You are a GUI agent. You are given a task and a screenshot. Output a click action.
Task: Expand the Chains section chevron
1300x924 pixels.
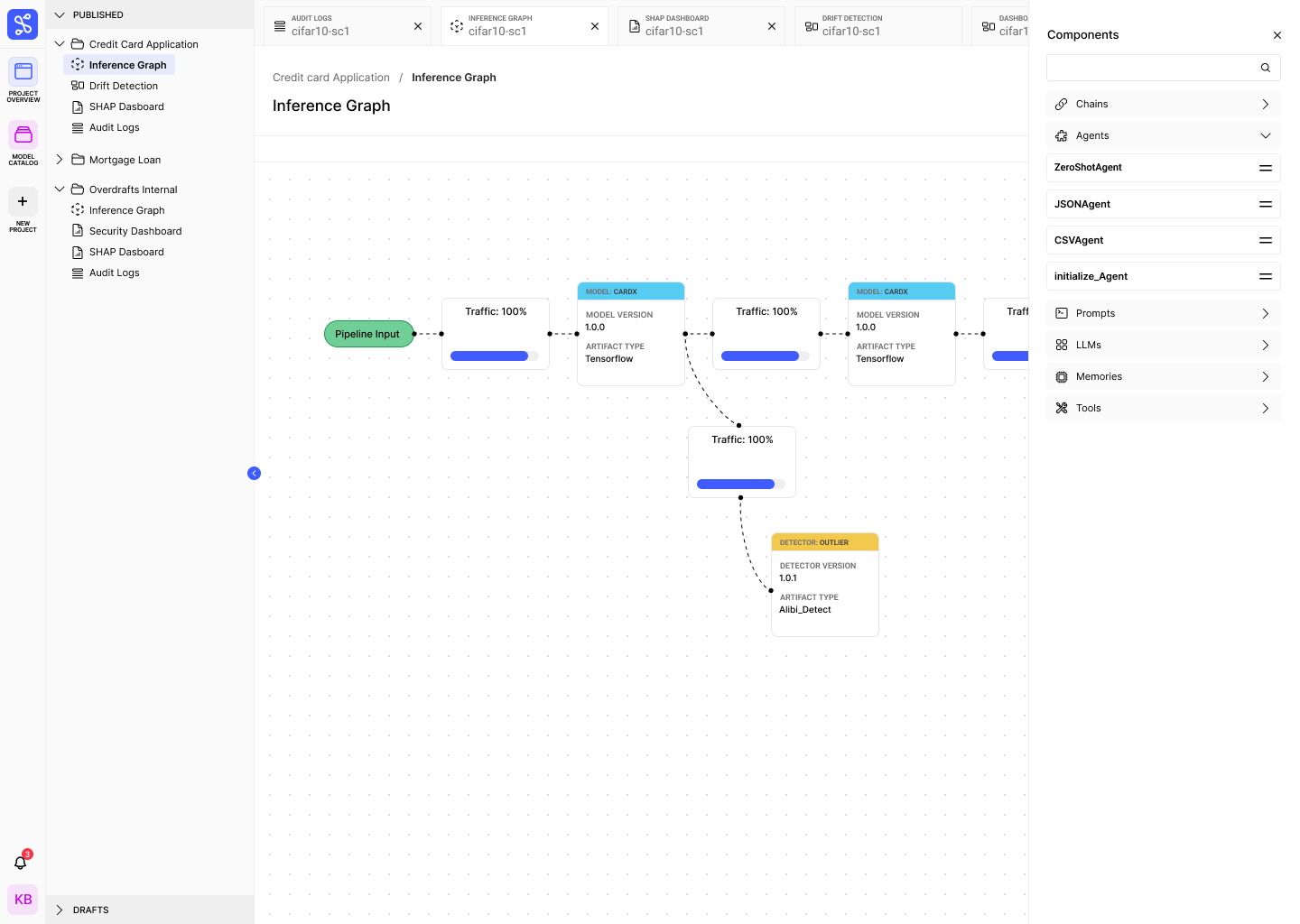pyautogui.click(x=1266, y=104)
